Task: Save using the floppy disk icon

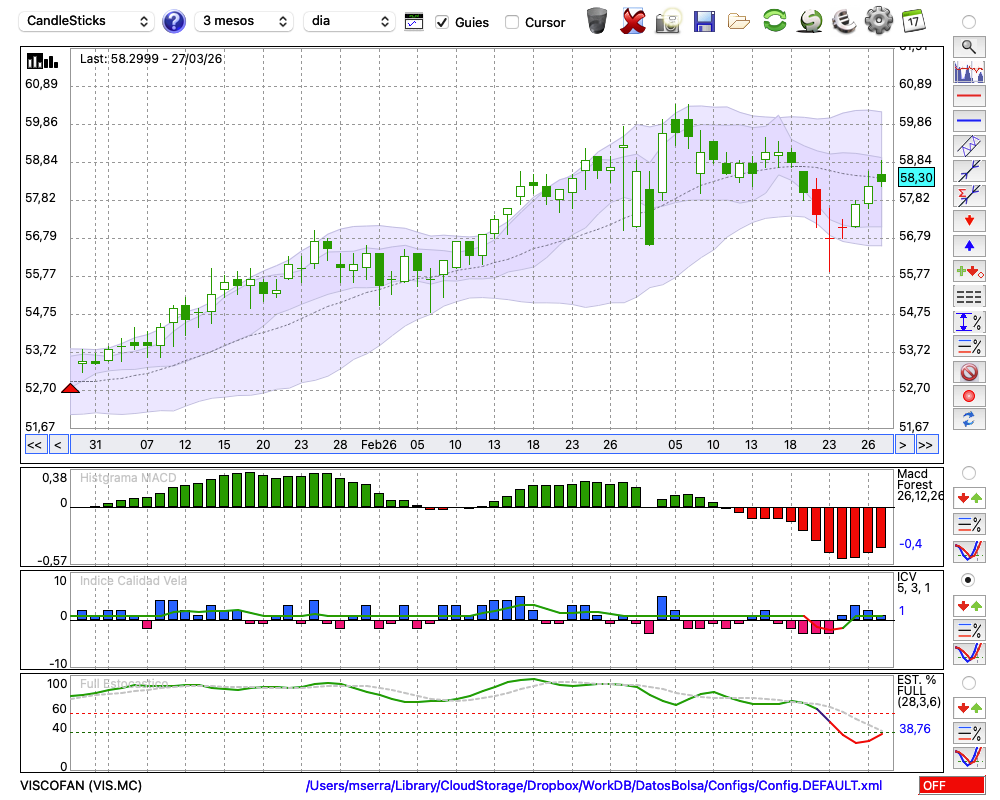Action: [x=704, y=21]
